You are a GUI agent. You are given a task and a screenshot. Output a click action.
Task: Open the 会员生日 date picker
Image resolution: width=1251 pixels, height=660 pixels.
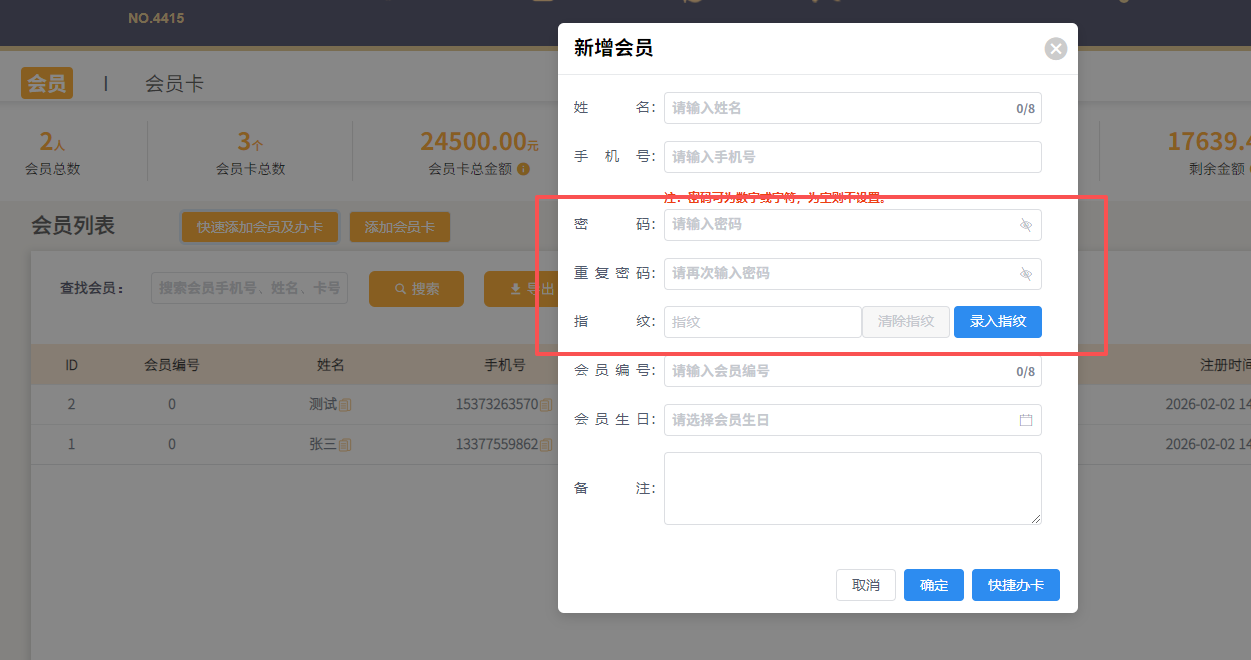tap(840, 420)
